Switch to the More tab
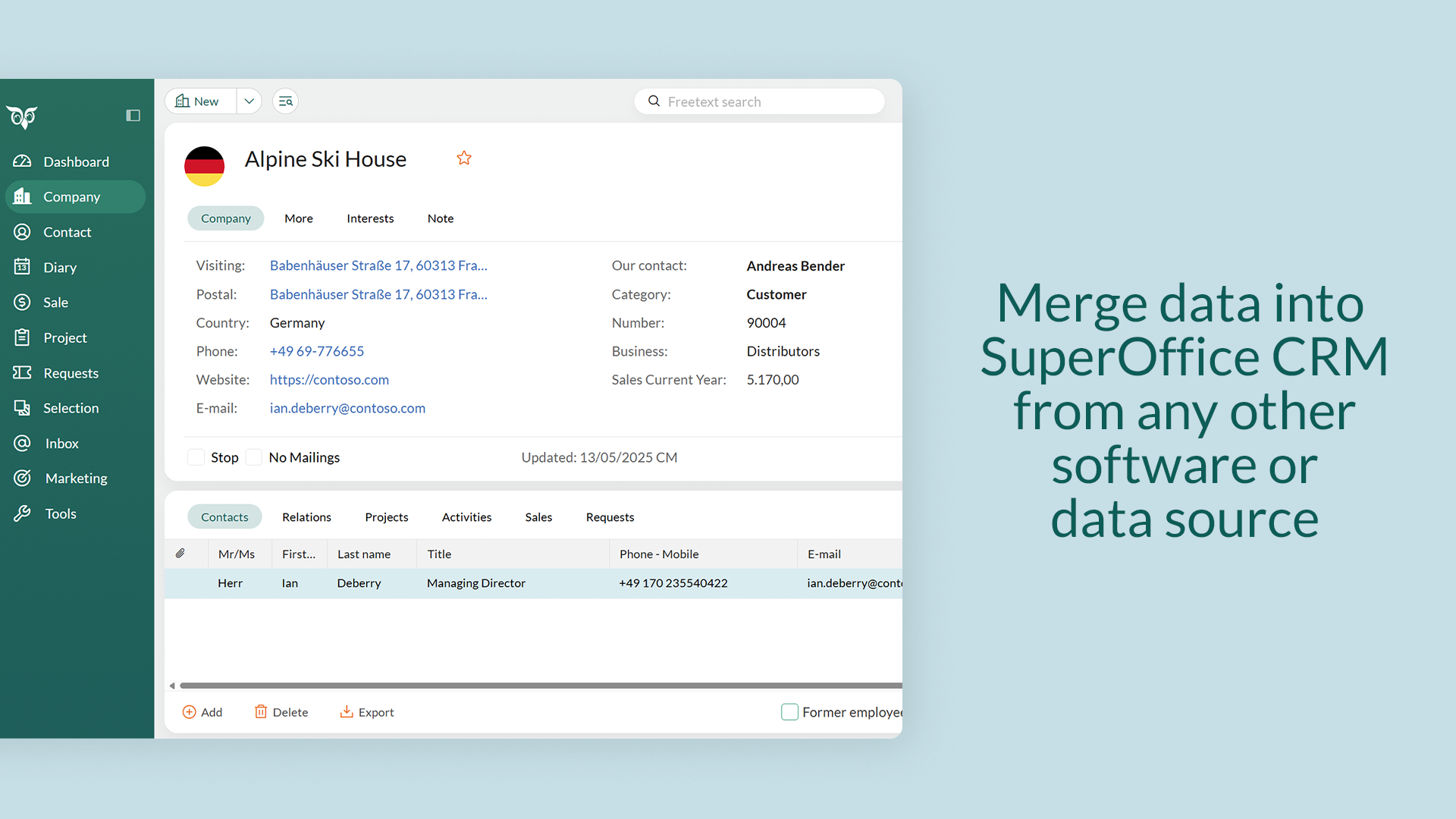This screenshot has width=1456, height=819. coord(299,218)
